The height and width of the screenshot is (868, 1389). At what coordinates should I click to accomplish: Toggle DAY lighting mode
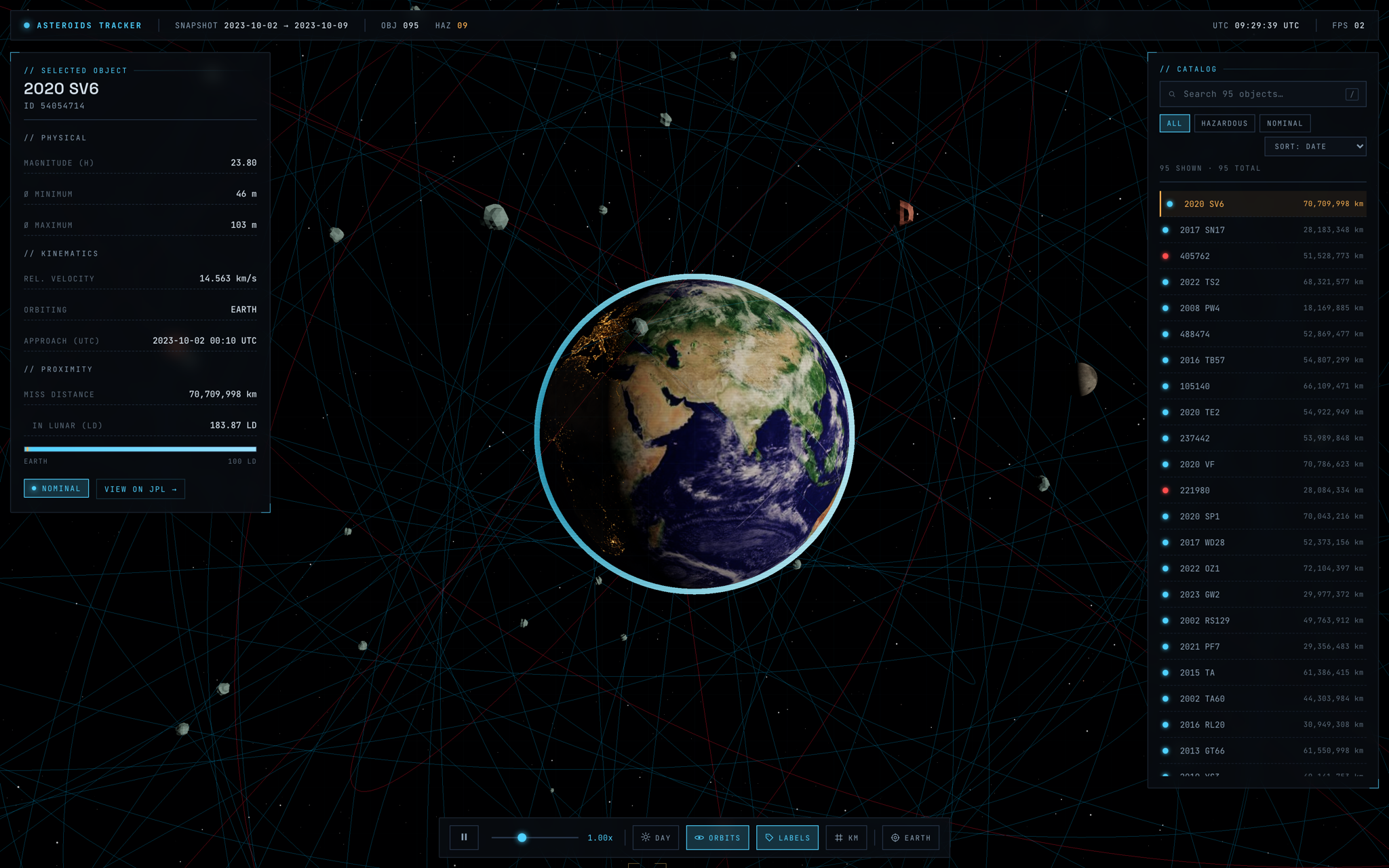pyautogui.click(x=655, y=837)
